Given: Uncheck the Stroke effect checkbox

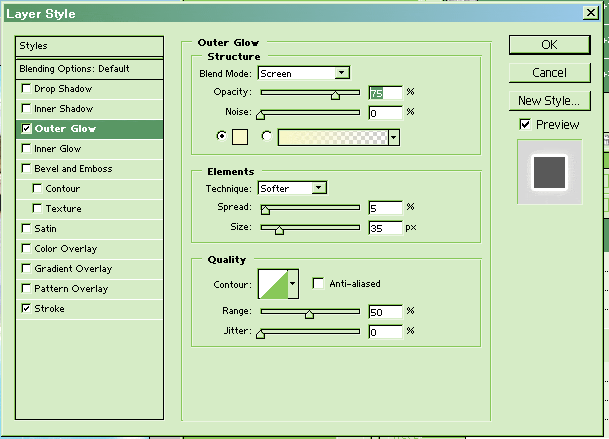Looking at the screenshot, I should coord(27,309).
